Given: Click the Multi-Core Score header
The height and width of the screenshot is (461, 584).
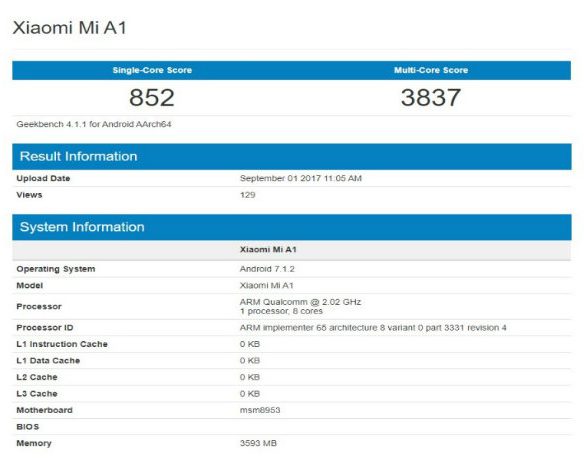Looking at the screenshot, I should coord(431,70).
